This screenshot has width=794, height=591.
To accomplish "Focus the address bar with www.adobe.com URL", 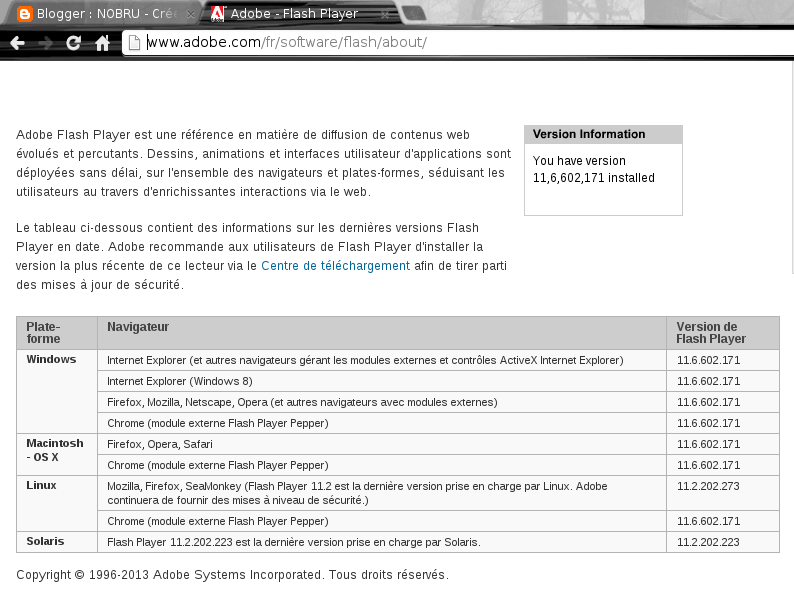I will click(x=456, y=43).
